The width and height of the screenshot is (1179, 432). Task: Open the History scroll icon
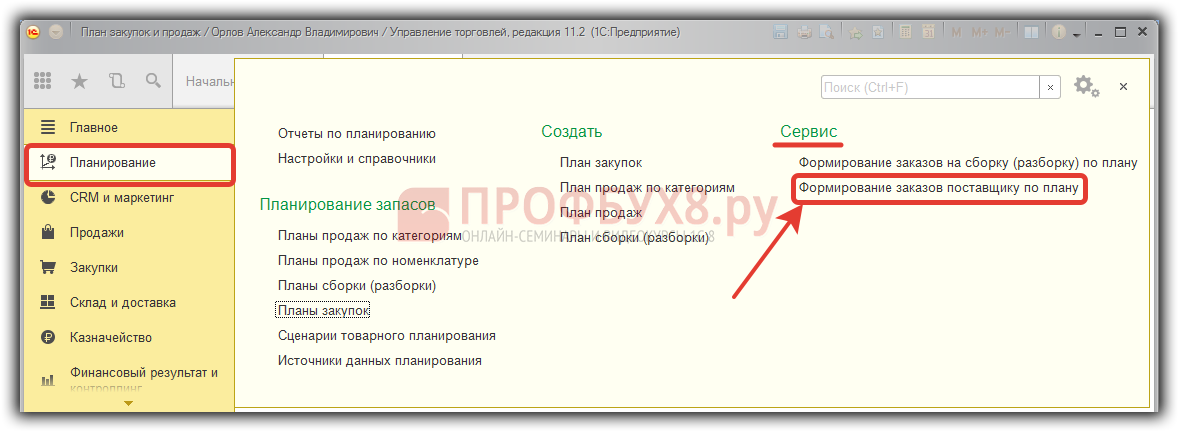coord(117,81)
